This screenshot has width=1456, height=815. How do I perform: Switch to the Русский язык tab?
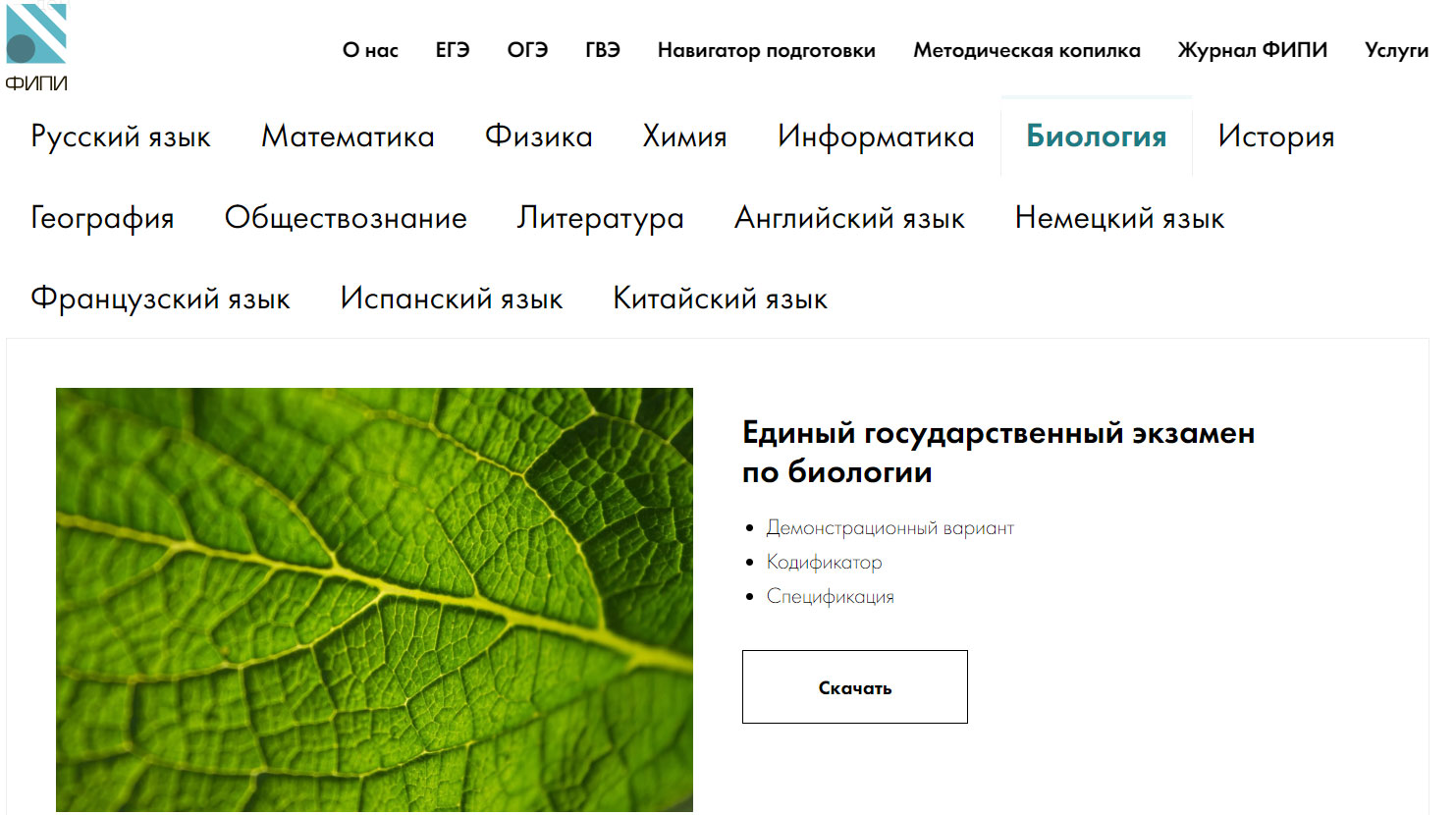[121, 136]
